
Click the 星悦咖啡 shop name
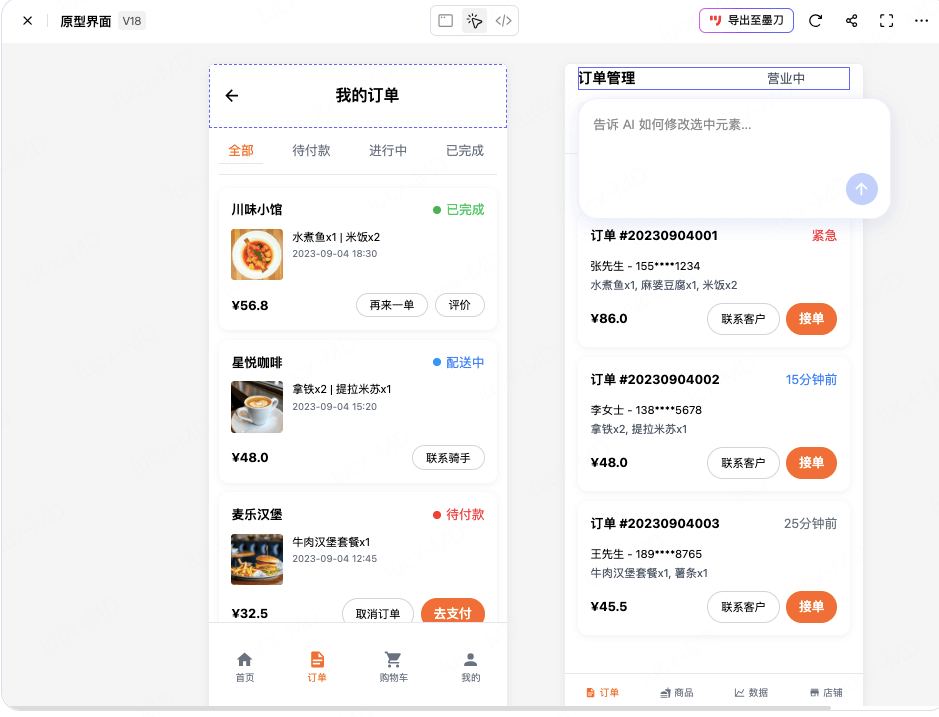coord(257,362)
